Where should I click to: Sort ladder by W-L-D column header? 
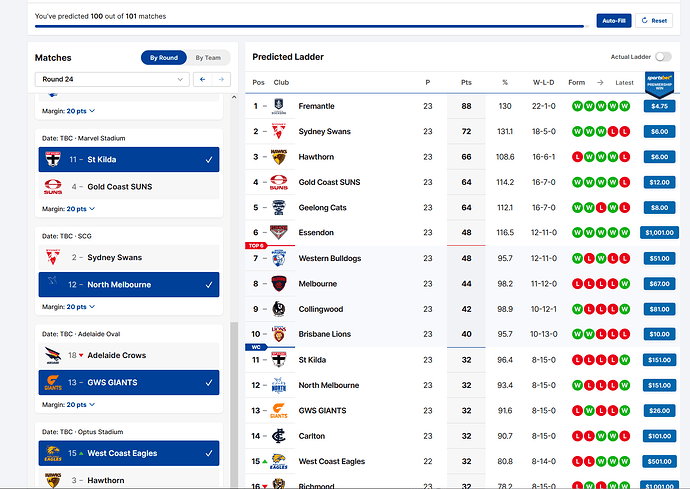543,82
